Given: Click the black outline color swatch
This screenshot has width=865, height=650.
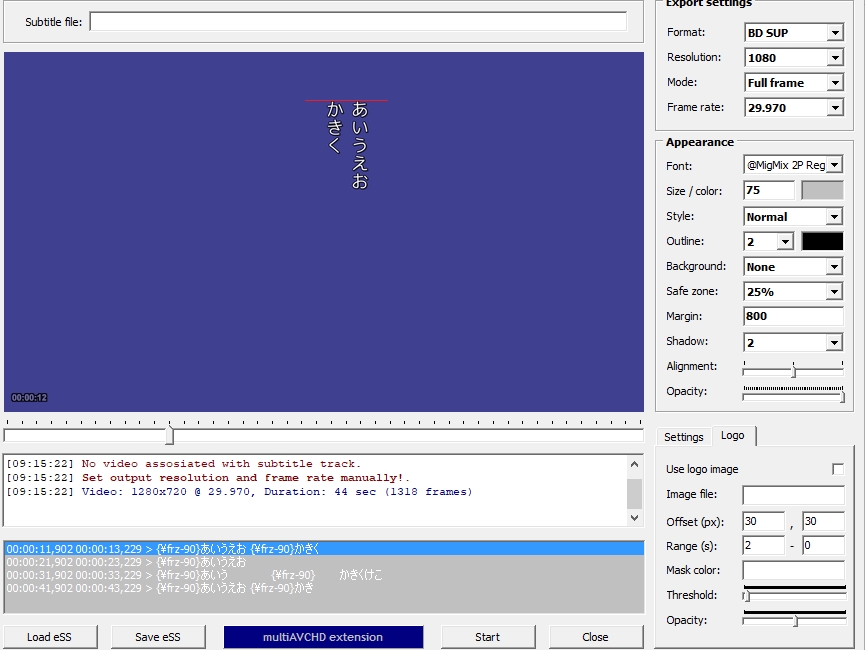Looking at the screenshot, I should pyautogui.click(x=822, y=241).
